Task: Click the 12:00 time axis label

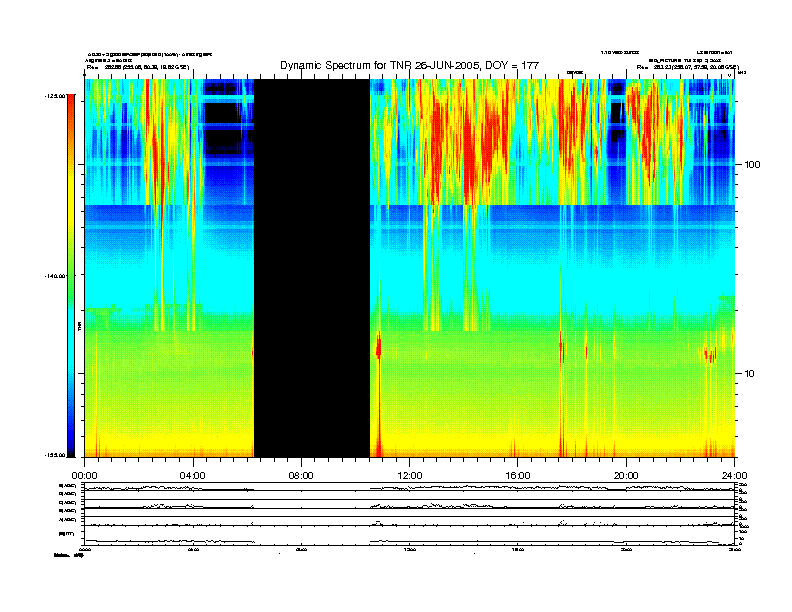Action: click(410, 476)
